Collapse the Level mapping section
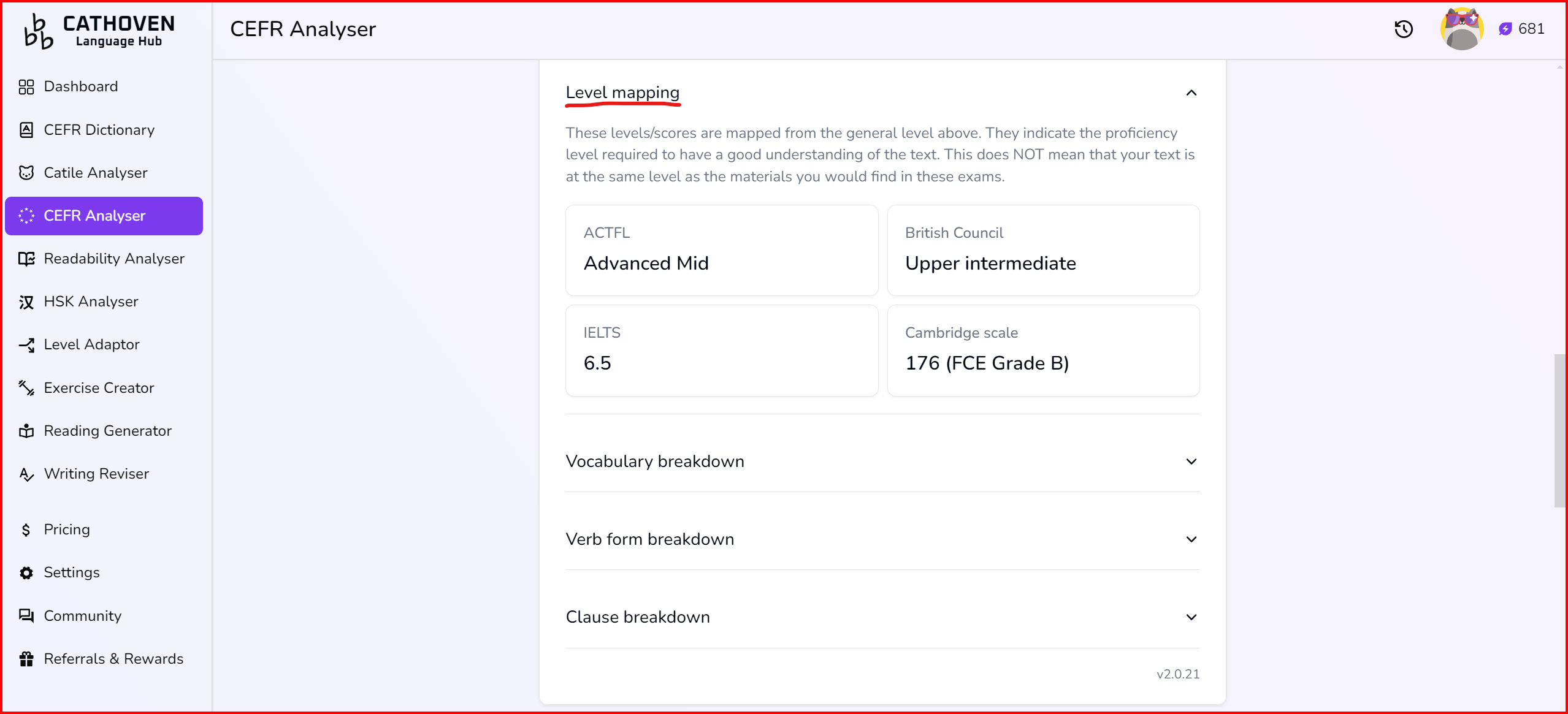 point(1191,93)
